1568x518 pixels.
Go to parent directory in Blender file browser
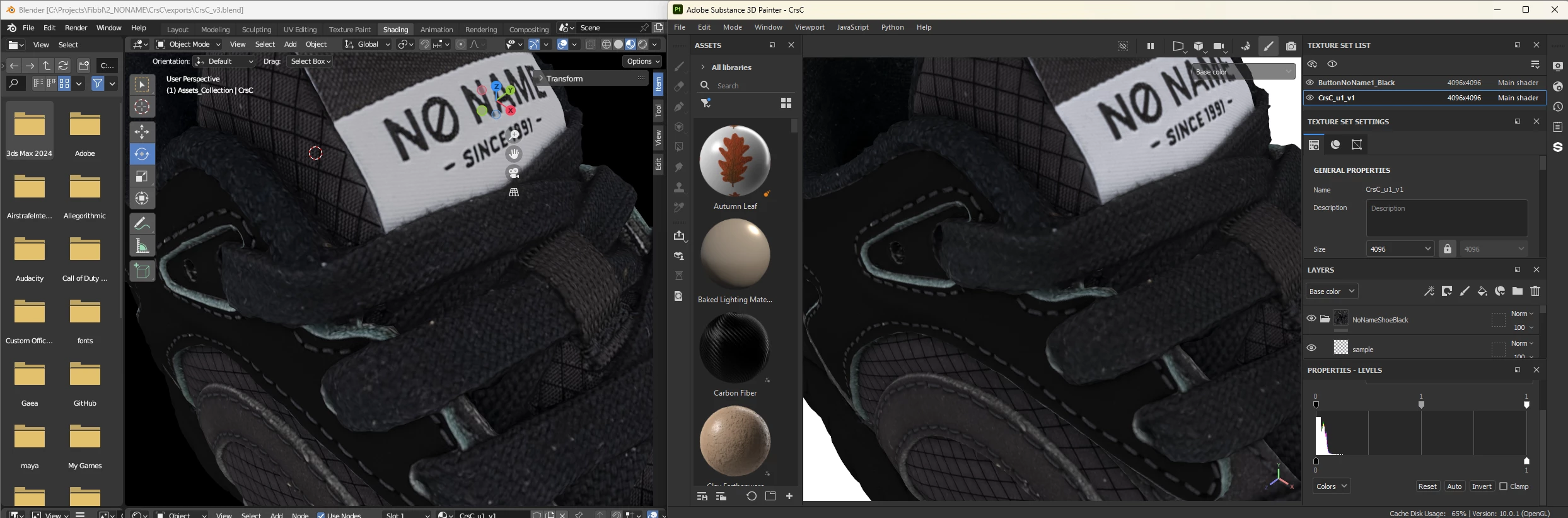47,66
